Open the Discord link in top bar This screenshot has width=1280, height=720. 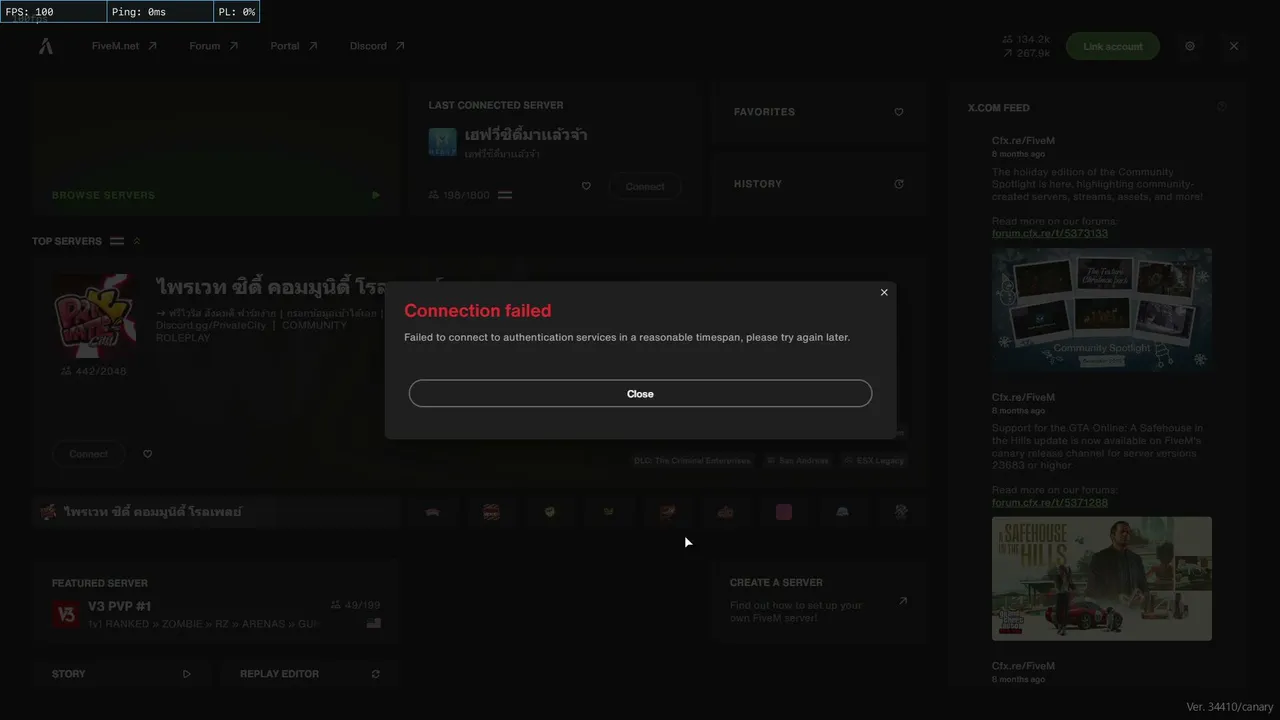tap(377, 46)
